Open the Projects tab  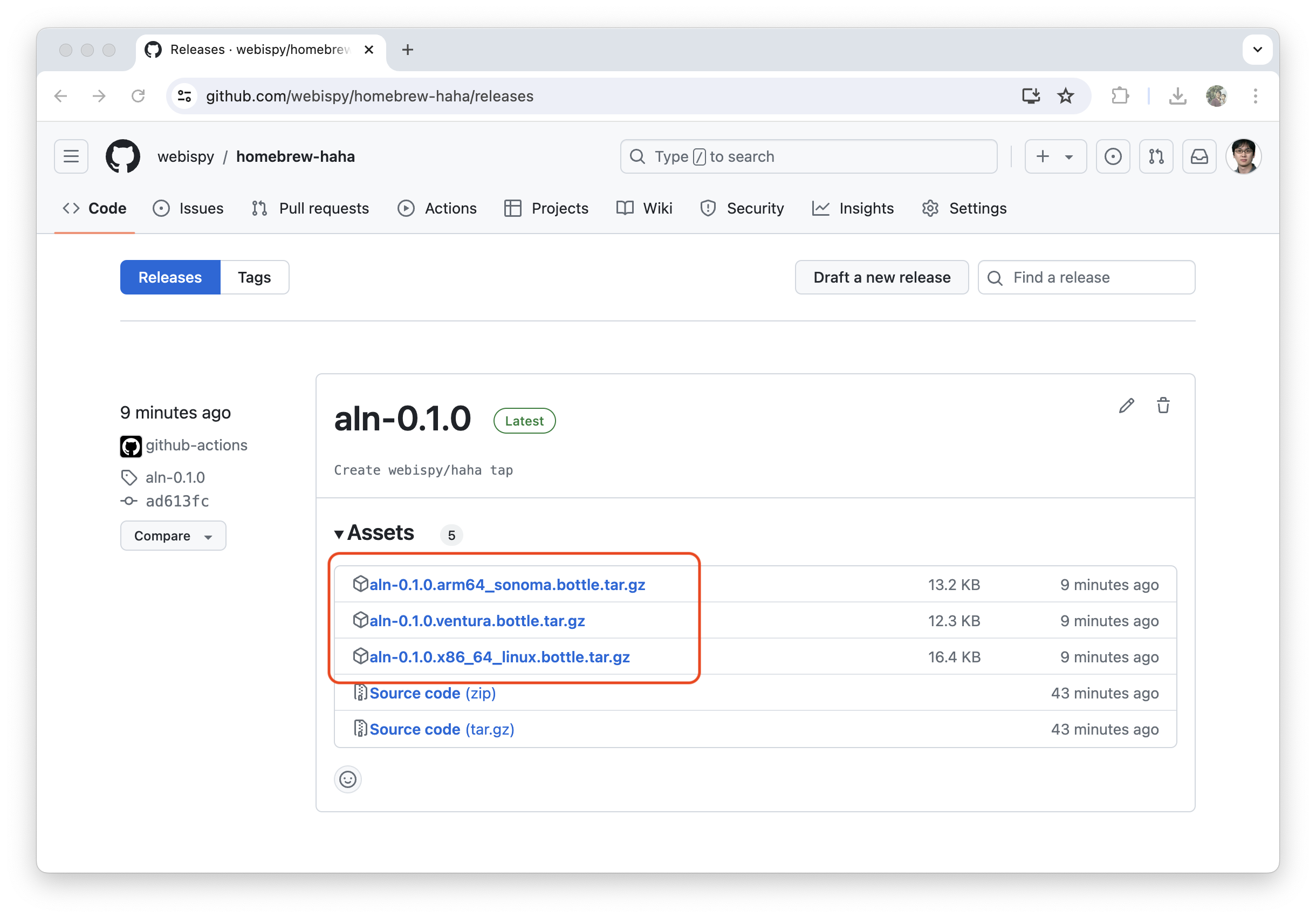546,209
